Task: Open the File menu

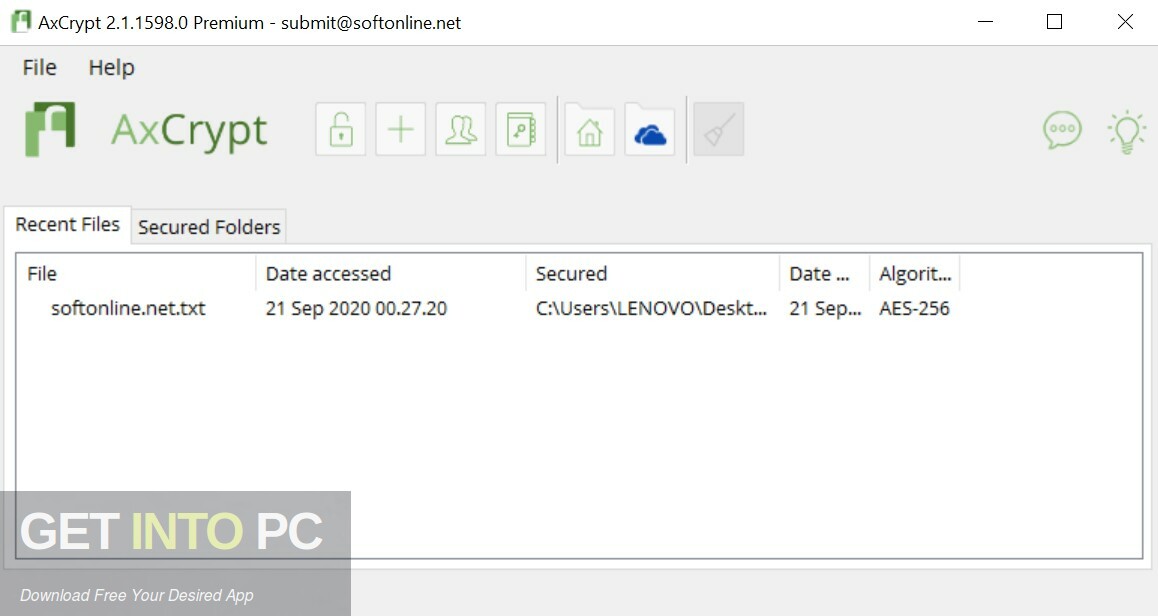Action: pos(39,67)
